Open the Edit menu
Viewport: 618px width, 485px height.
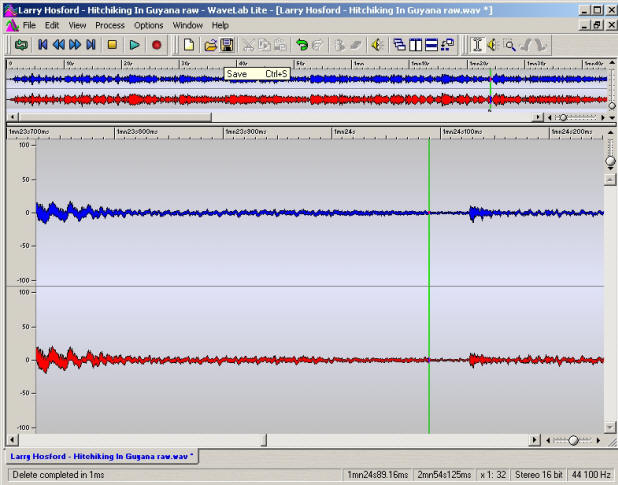(52, 25)
